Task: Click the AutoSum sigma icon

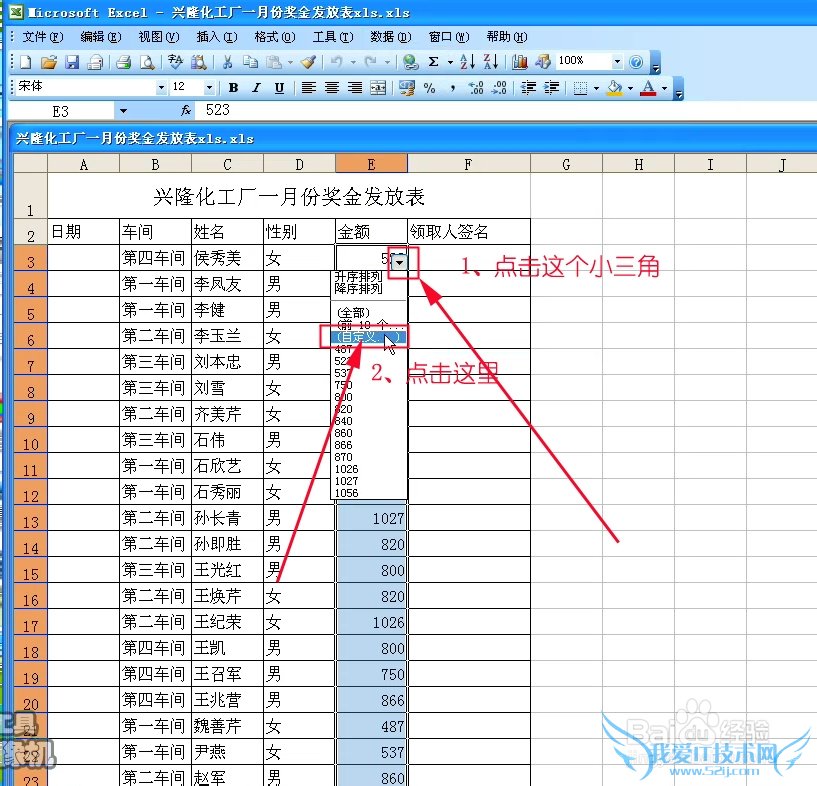Action: click(x=434, y=63)
